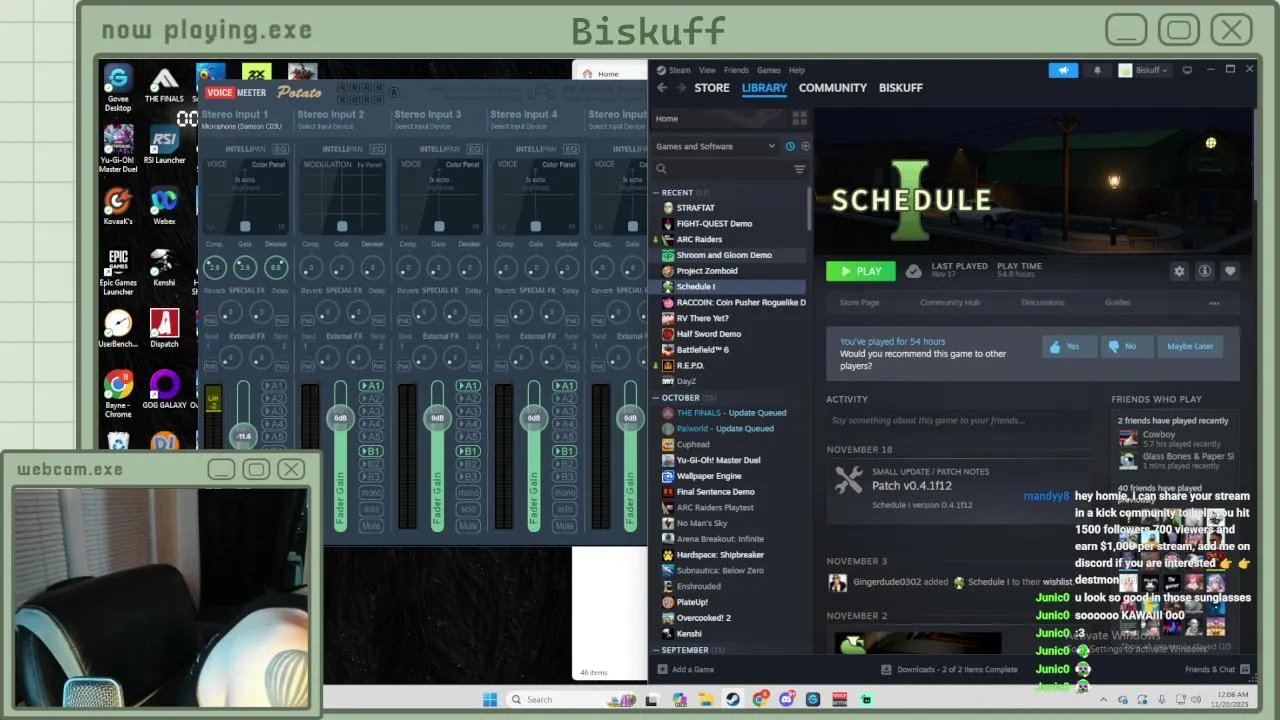Open the three-dots more links menu on the game page
1280x720 pixels.
point(1214,303)
